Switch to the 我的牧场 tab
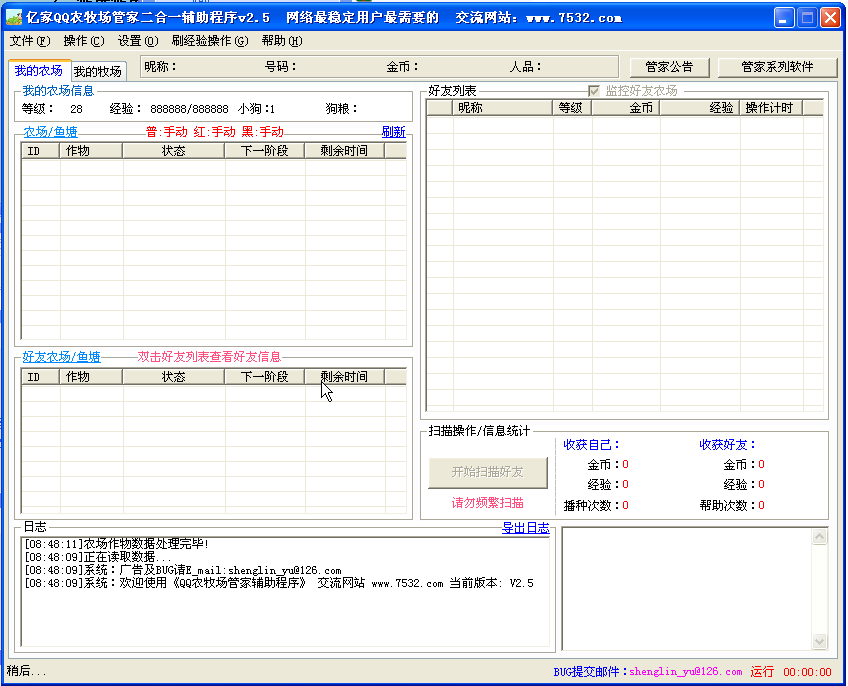The image size is (848, 686). coord(98,71)
